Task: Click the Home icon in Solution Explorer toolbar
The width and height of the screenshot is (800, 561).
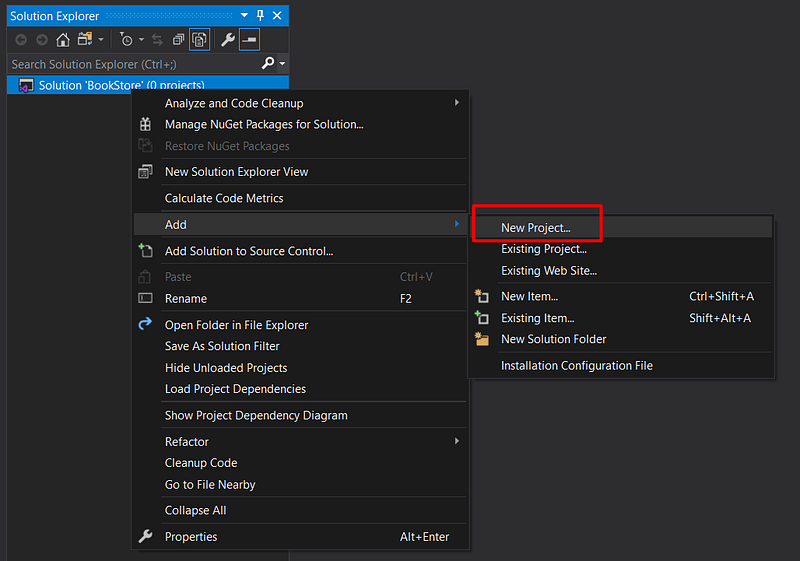Action: pos(63,40)
